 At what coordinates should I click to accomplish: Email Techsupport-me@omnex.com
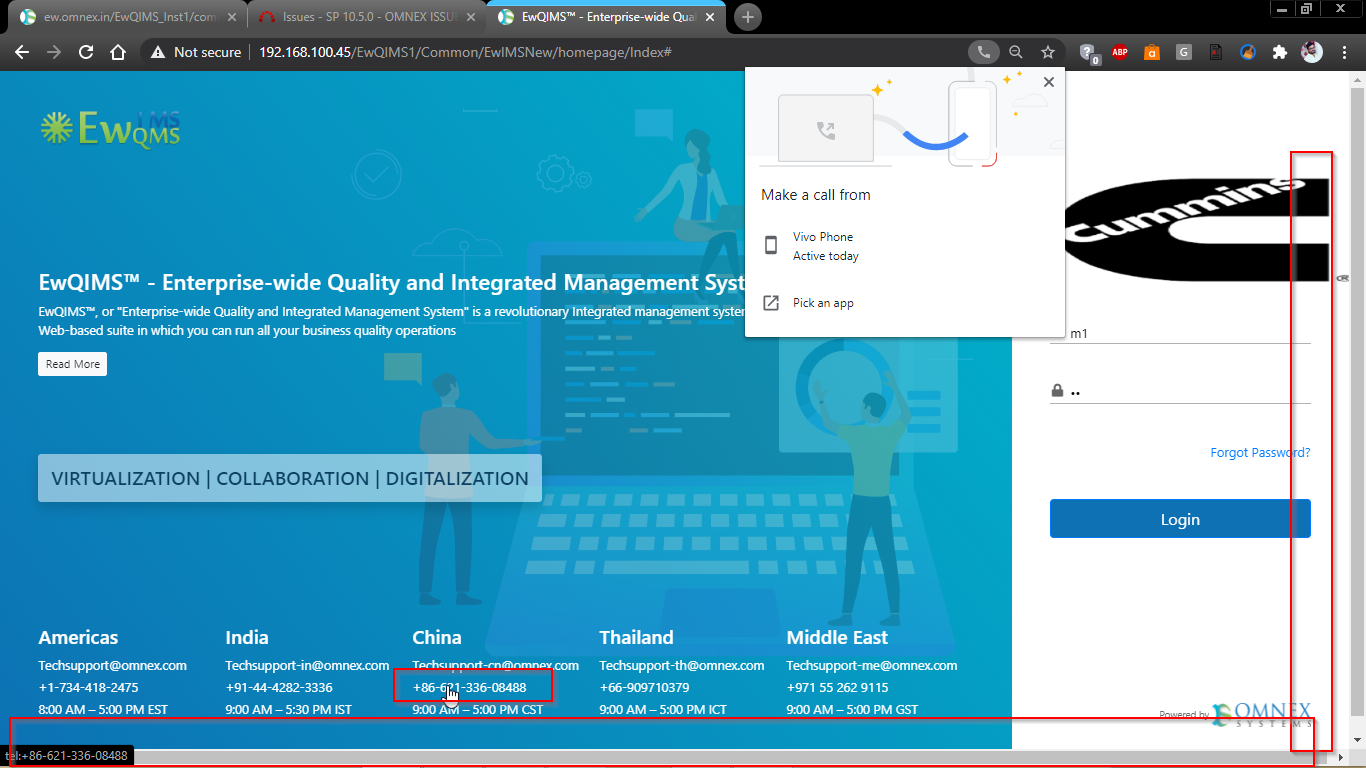pyautogui.click(x=872, y=665)
